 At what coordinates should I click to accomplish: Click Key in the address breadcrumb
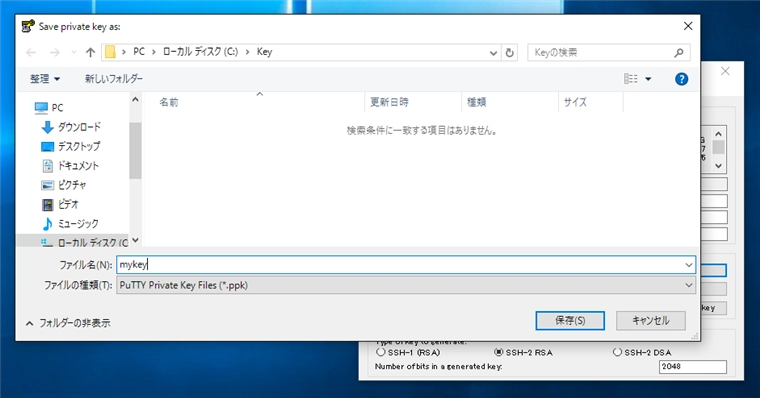[264, 52]
